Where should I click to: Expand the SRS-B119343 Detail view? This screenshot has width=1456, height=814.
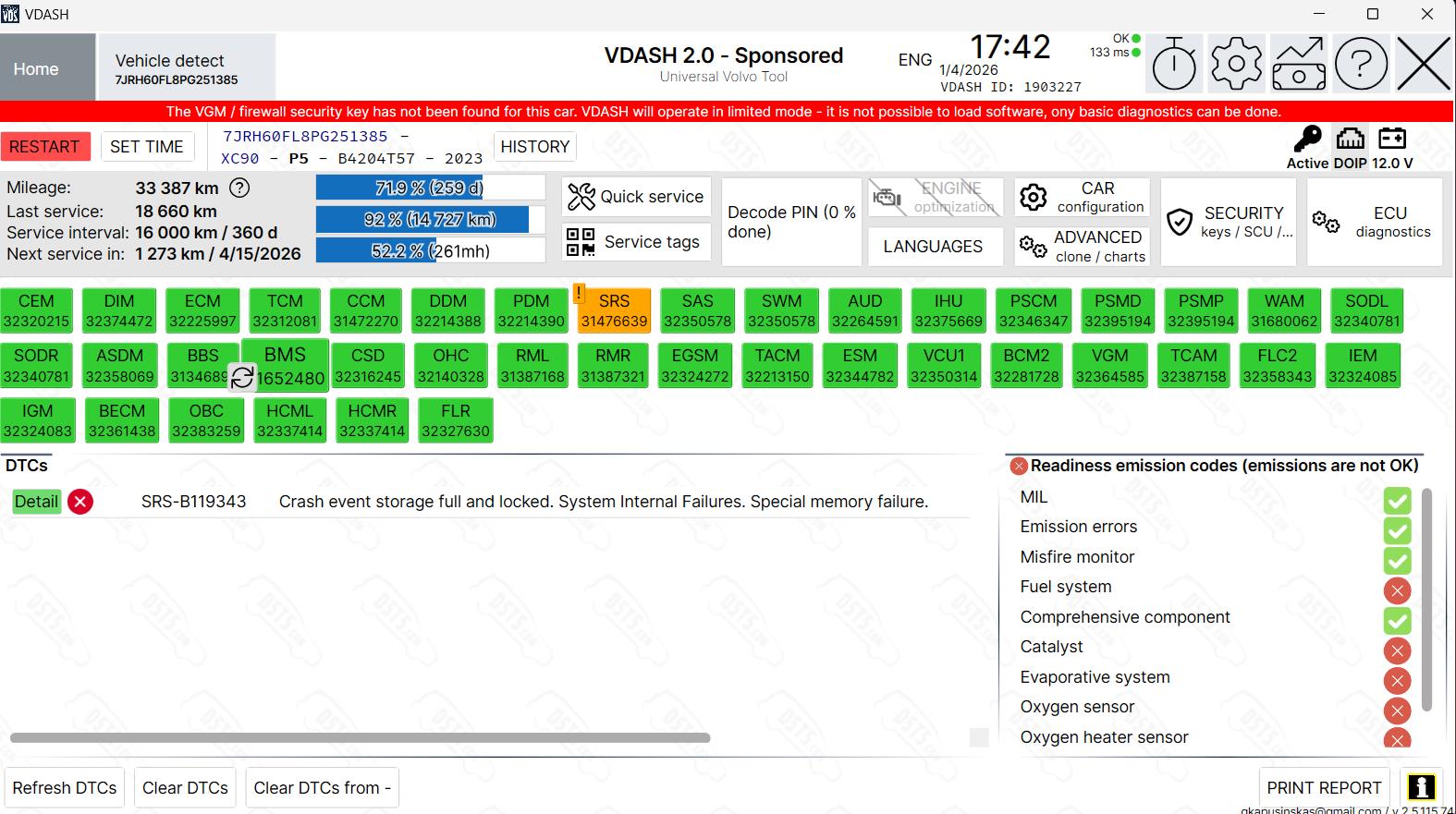[36, 502]
